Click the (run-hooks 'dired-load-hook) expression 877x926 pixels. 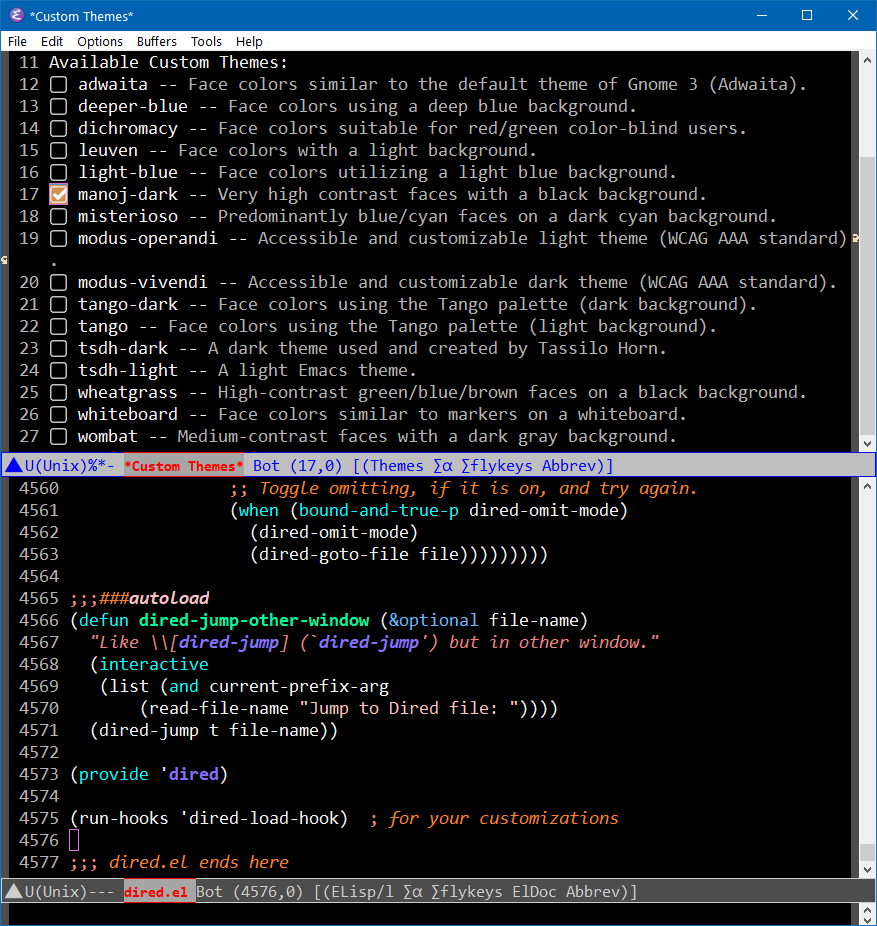click(x=209, y=819)
